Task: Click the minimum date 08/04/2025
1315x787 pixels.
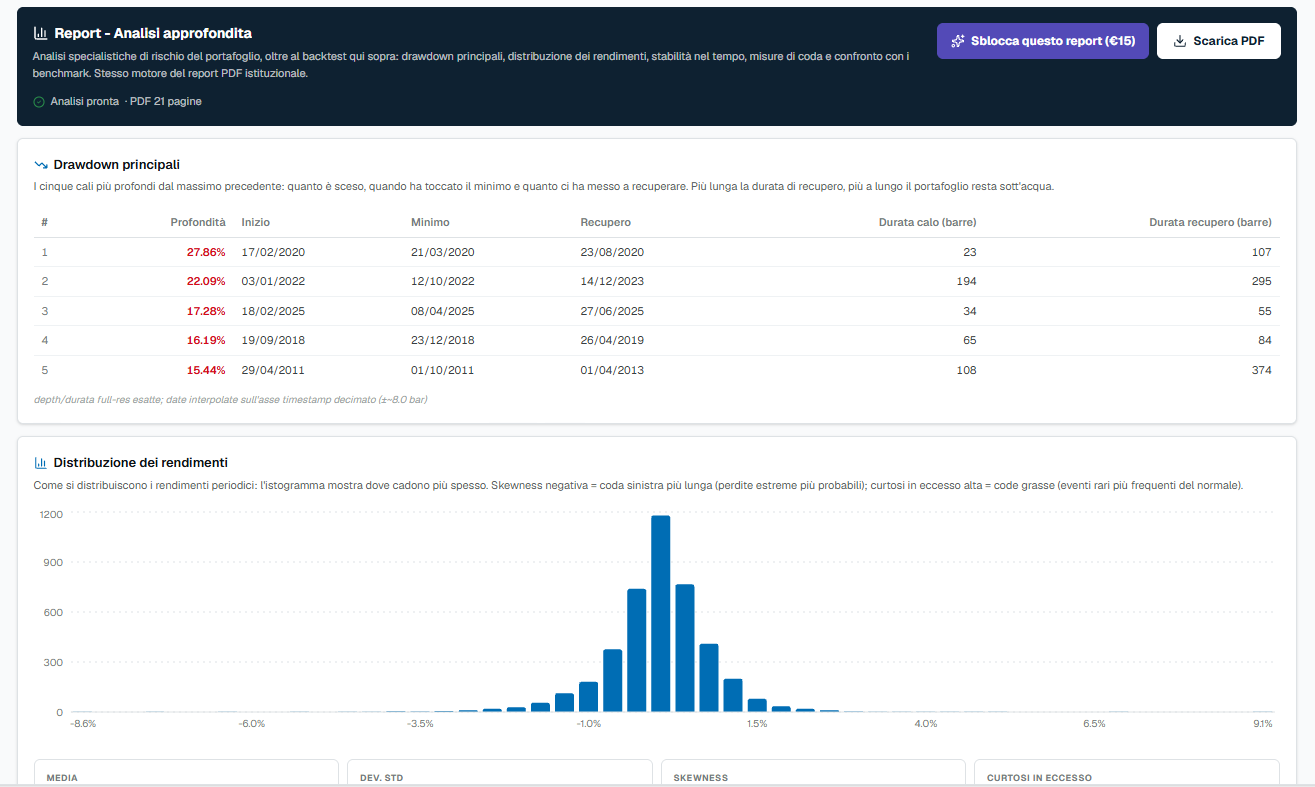Action: point(442,311)
